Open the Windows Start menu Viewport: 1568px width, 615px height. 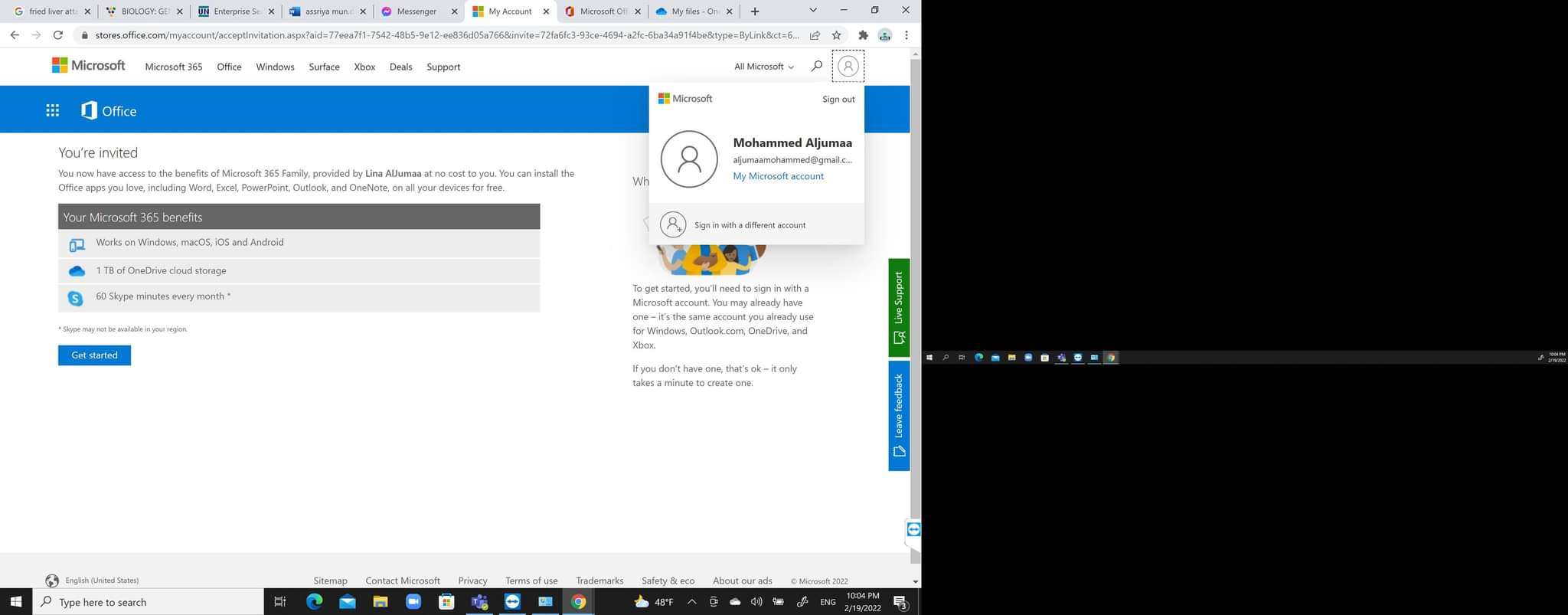(x=16, y=602)
